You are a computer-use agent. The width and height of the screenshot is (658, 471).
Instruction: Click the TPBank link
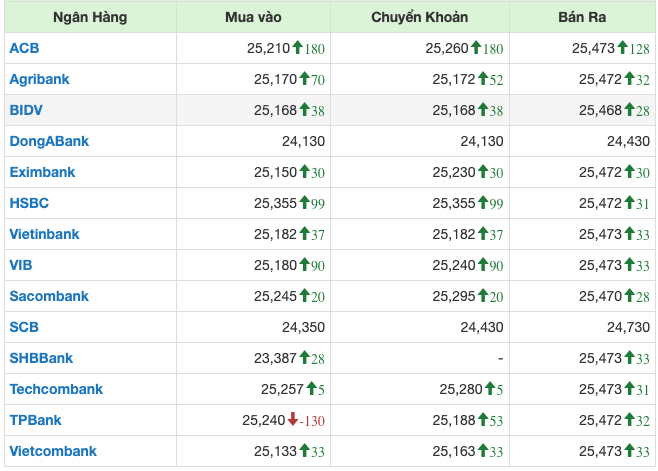34,420
